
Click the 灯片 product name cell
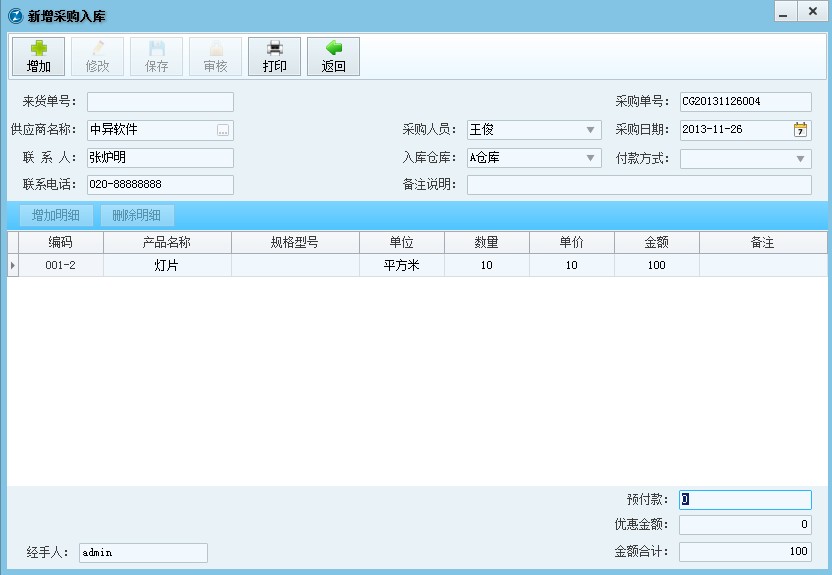tap(167, 265)
